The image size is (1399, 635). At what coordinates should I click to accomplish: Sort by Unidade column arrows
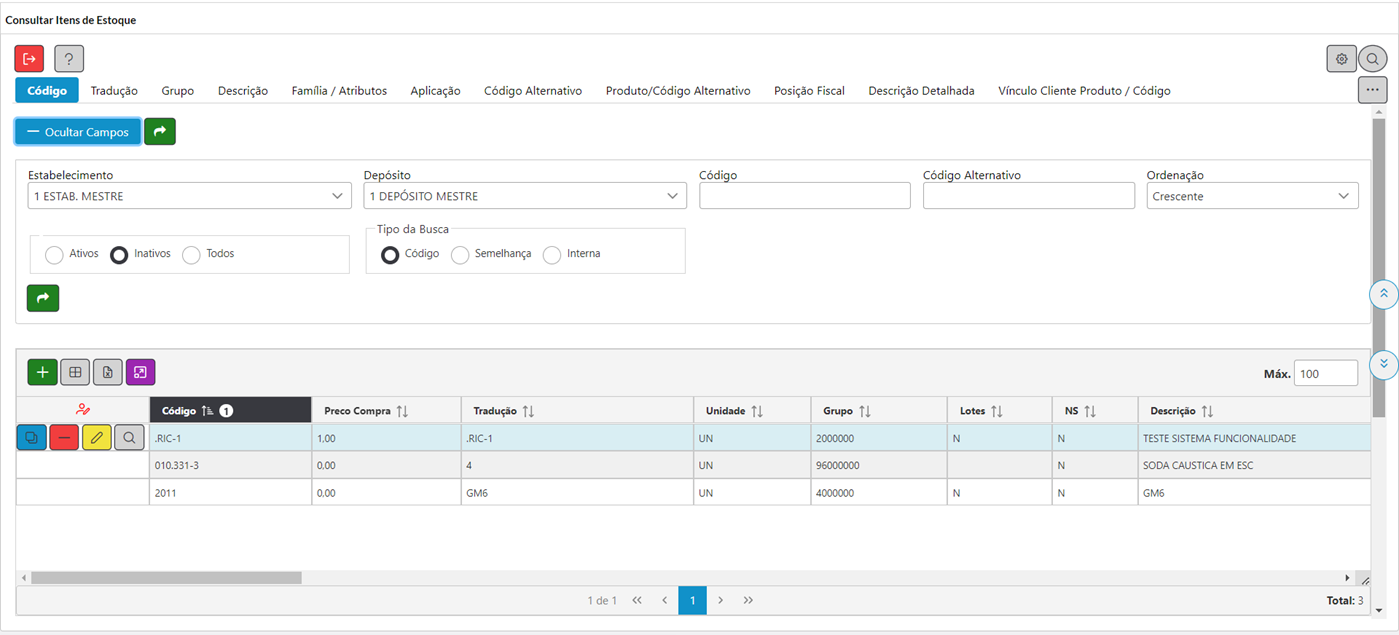[x=757, y=411]
